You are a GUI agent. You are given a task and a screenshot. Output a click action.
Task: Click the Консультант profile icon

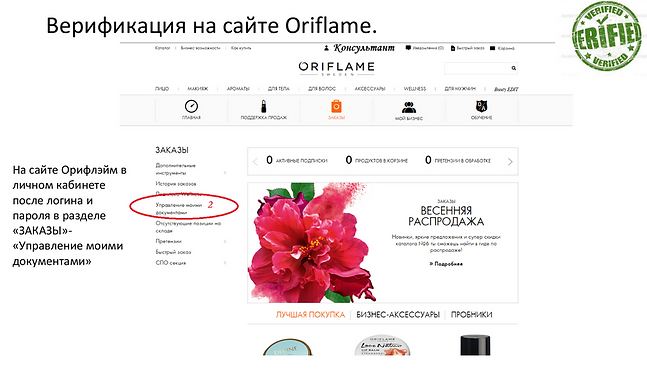click(326, 48)
